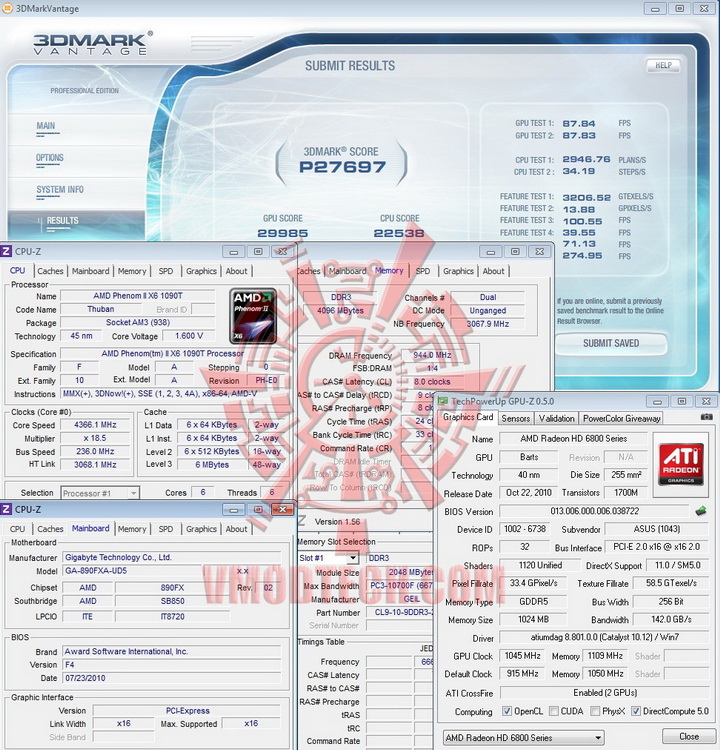720x750 pixels.
Task: Click the GPU Clock field 1045 MHz
Action: coord(523,656)
